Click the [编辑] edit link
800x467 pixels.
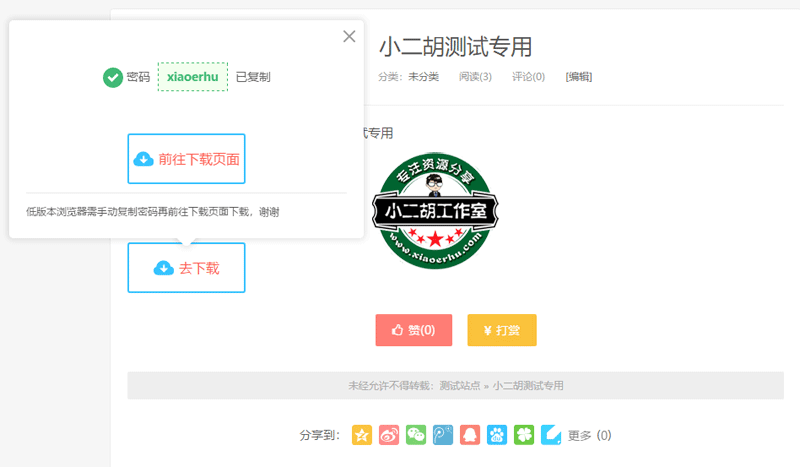[579, 77]
